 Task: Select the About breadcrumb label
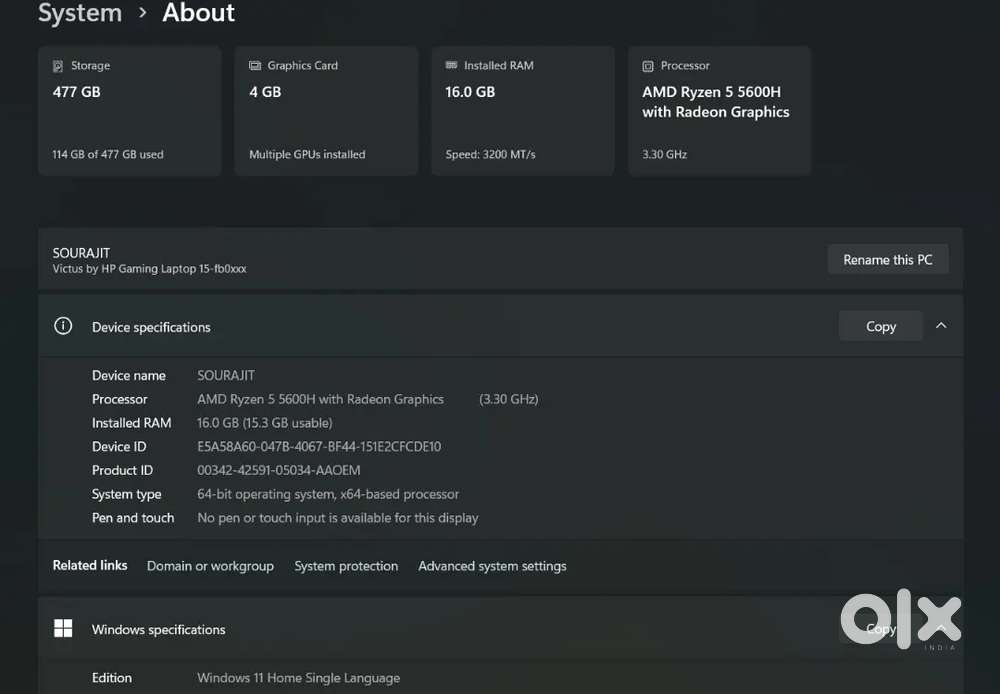point(198,14)
